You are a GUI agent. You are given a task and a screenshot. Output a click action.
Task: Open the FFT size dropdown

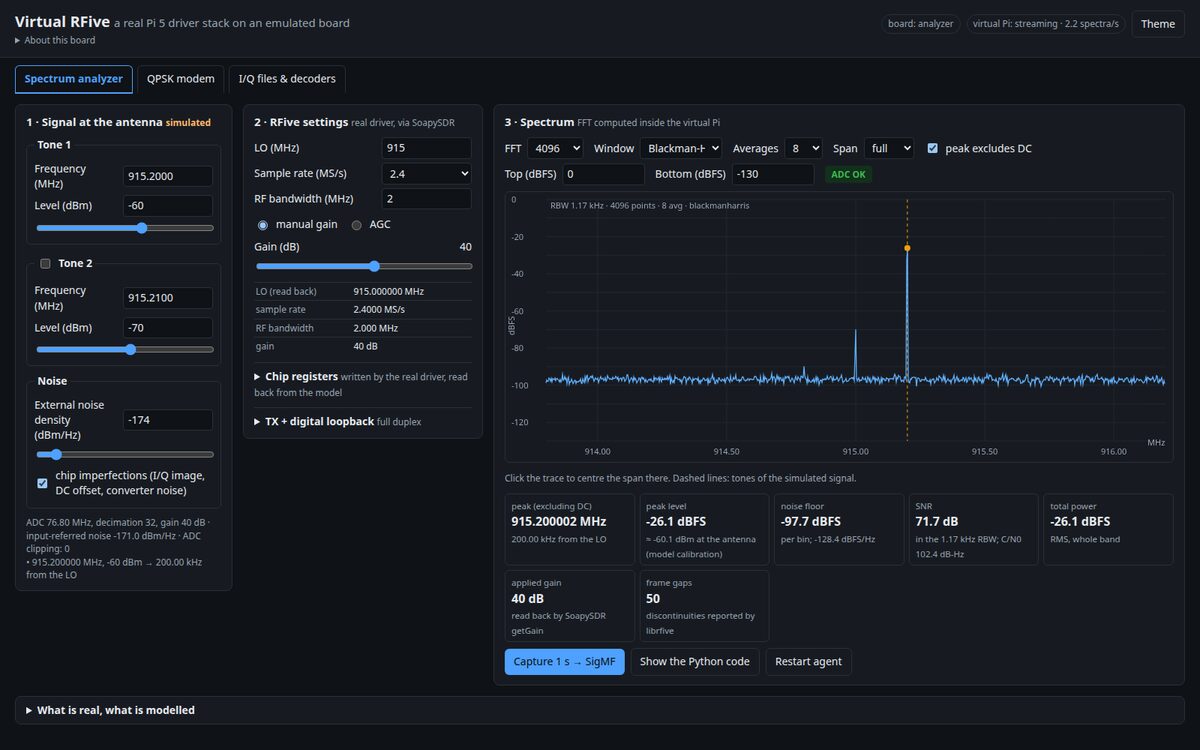(556, 148)
